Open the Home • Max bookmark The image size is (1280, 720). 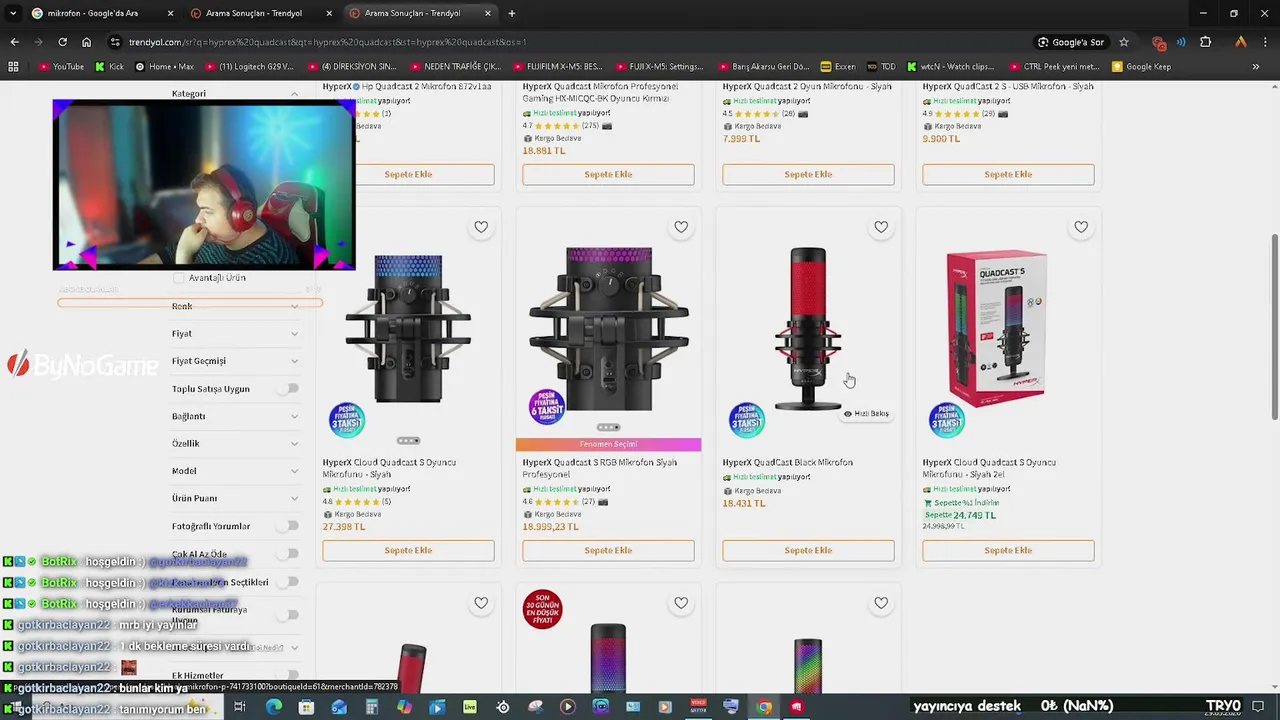(x=164, y=67)
